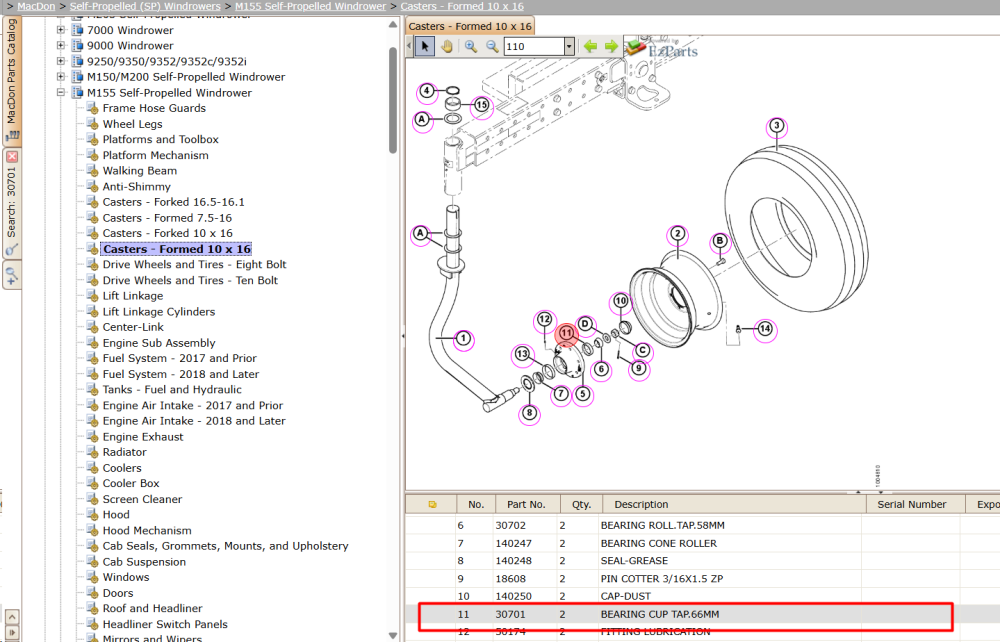Click callout 8 in the diagram
The width and height of the screenshot is (1000, 642).
tap(529, 413)
